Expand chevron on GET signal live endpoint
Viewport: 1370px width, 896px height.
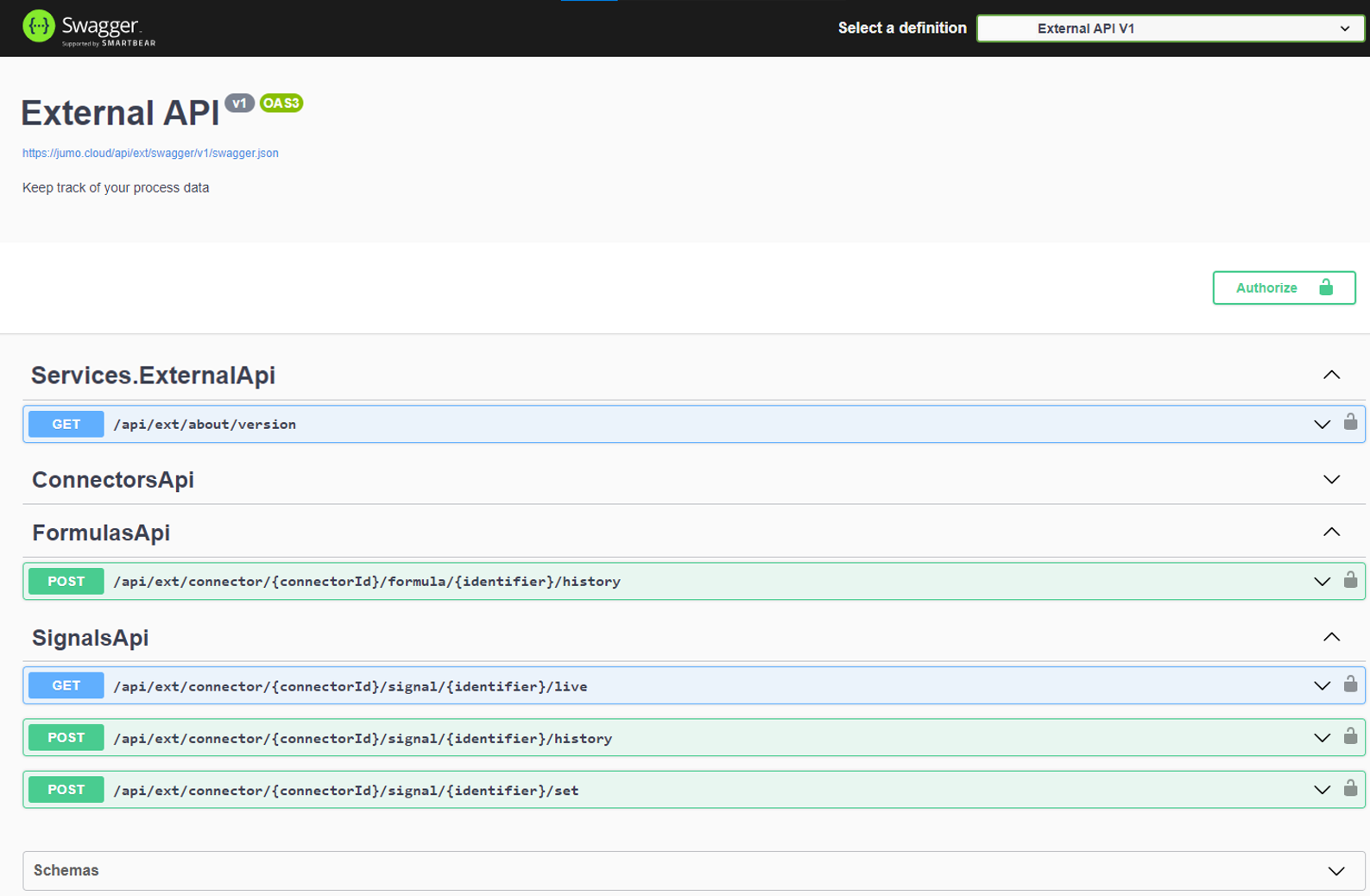pyautogui.click(x=1322, y=686)
